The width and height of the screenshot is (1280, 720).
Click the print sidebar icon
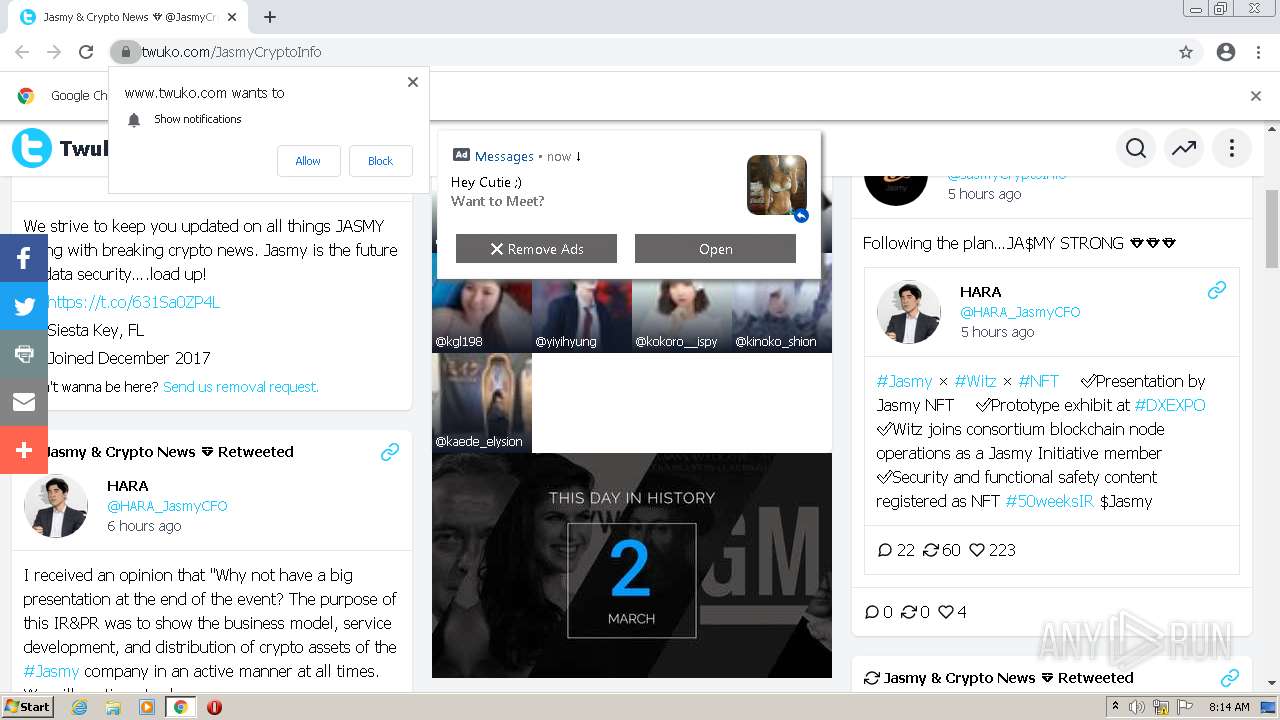(24, 354)
